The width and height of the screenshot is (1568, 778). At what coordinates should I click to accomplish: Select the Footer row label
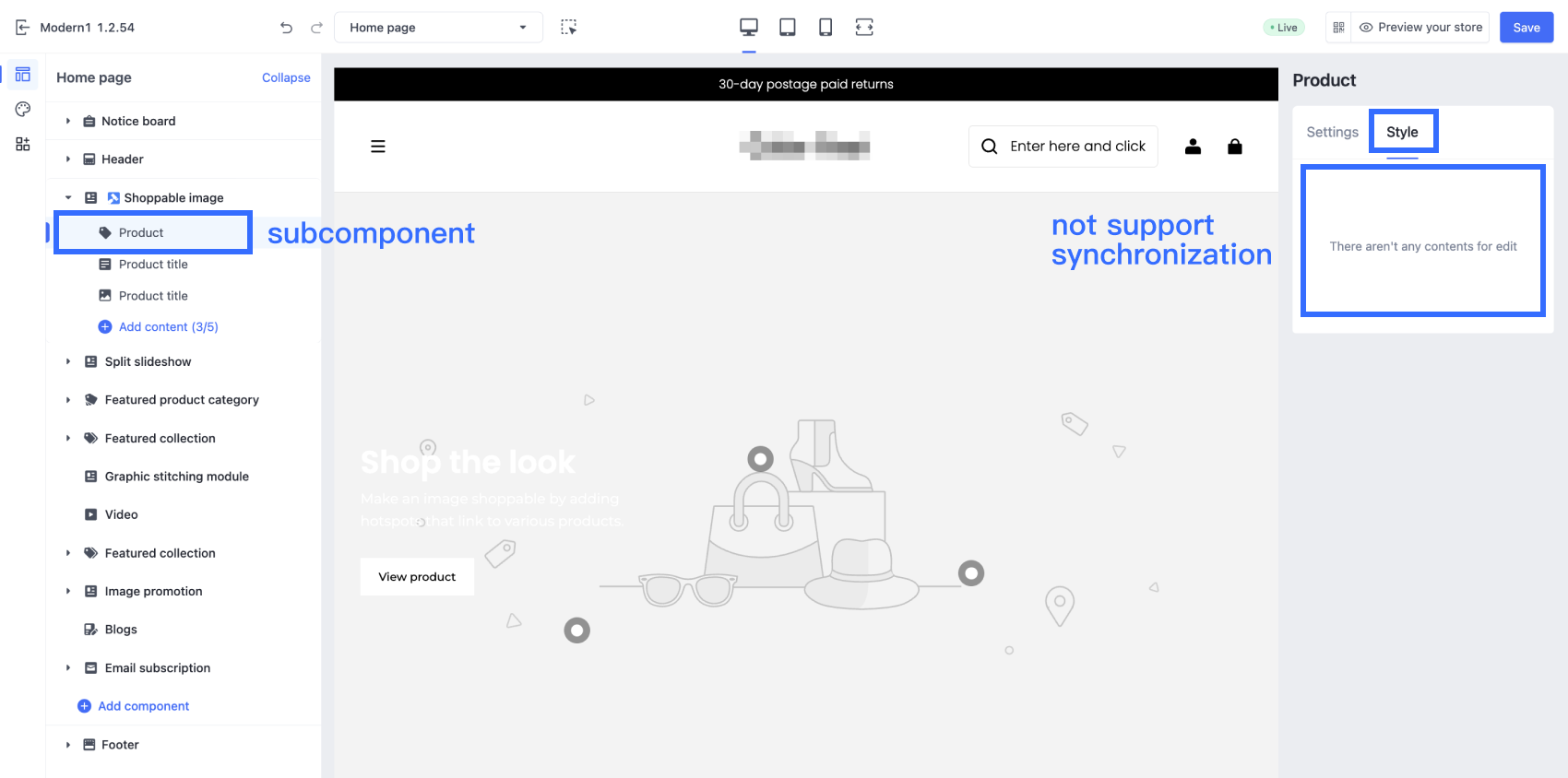coord(120,745)
